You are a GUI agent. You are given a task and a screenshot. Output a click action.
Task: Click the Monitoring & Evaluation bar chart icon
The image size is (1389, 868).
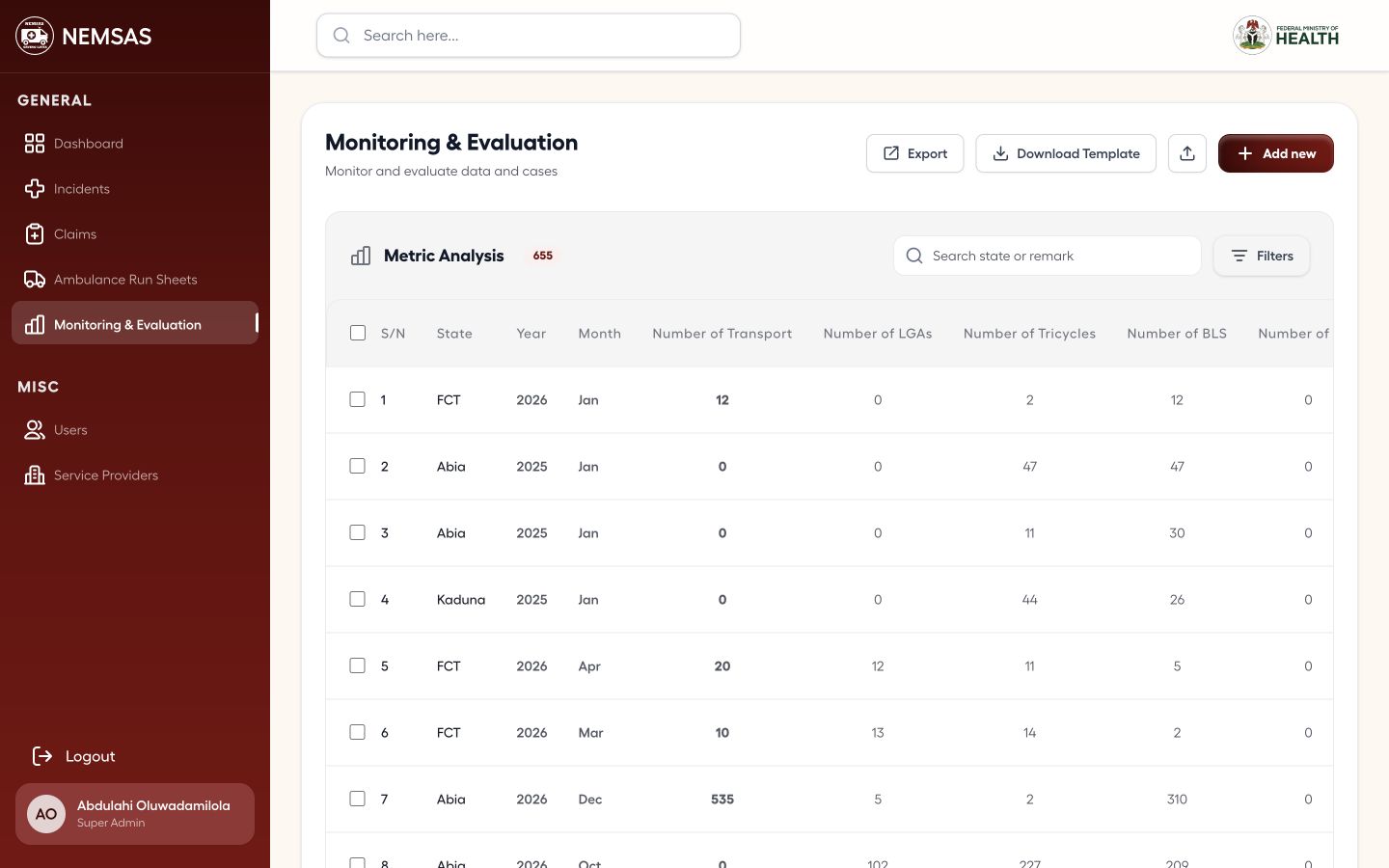tap(35, 325)
